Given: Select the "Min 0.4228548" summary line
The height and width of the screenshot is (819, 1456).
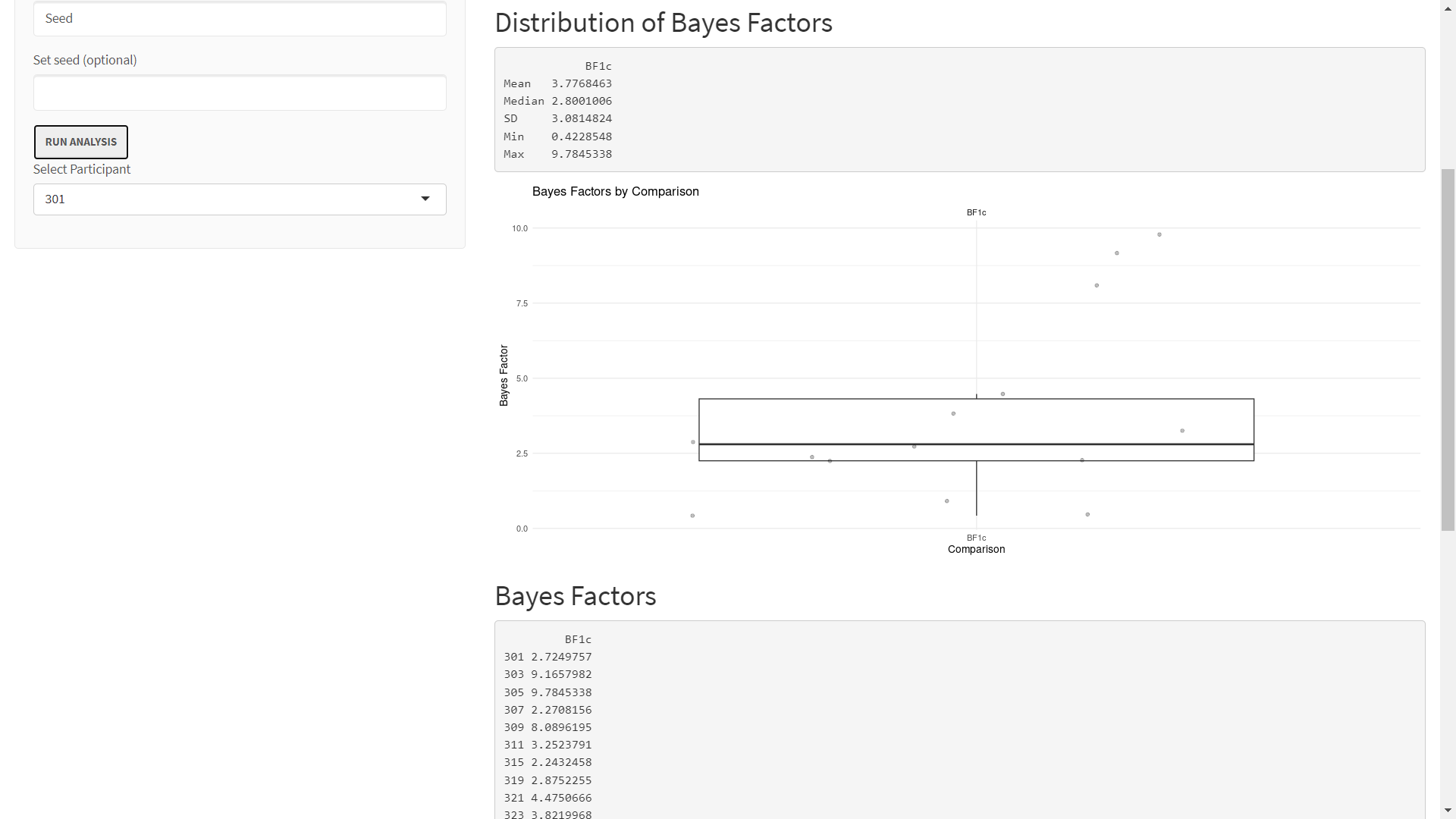Looking at the screenshot, I should click(x=557, y=136).
